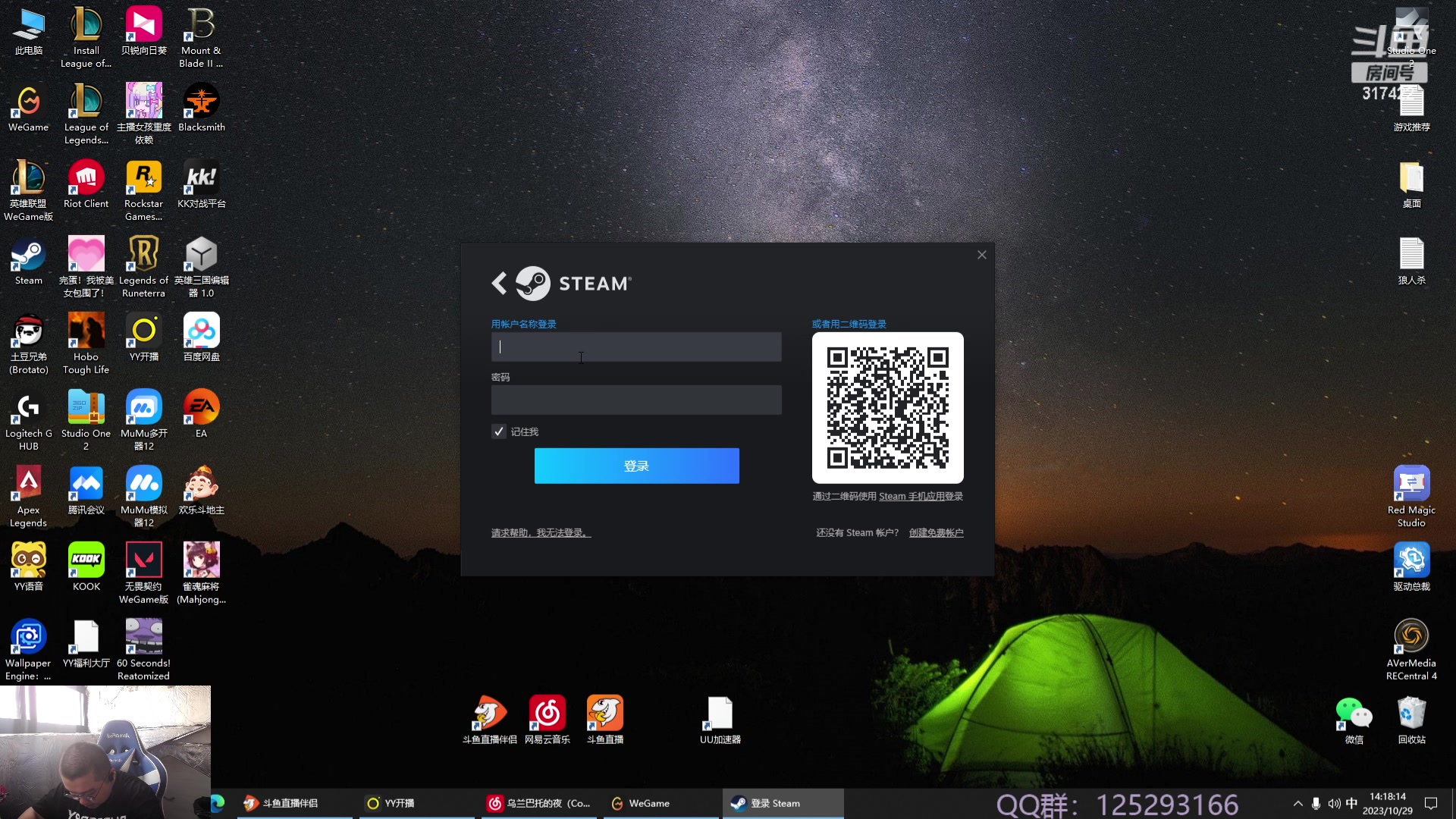The height and width of the screenshot is (819, 1456).
Task: Focus the account name input field
Action: (x=636, y=347)
